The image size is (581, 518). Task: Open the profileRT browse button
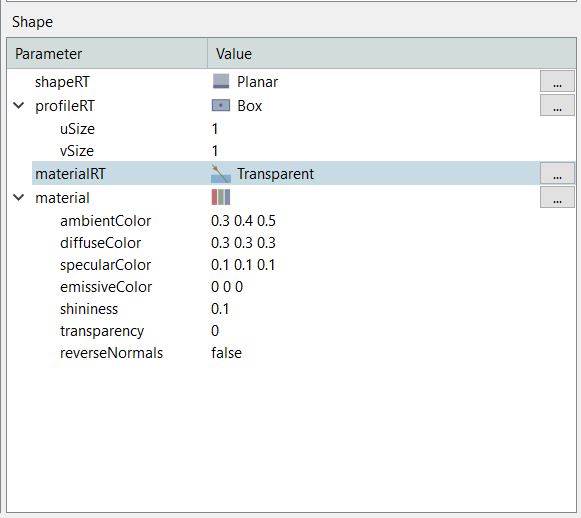[x=557, y=105]
